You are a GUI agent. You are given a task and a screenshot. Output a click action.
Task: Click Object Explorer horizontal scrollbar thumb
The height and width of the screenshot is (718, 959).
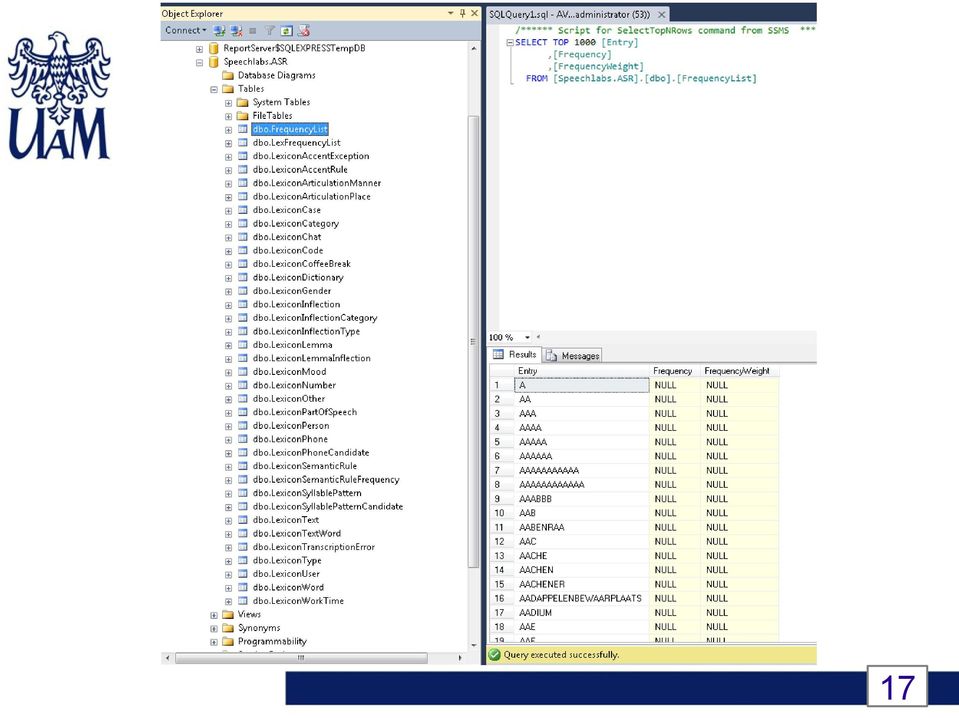tap(301, 658)
